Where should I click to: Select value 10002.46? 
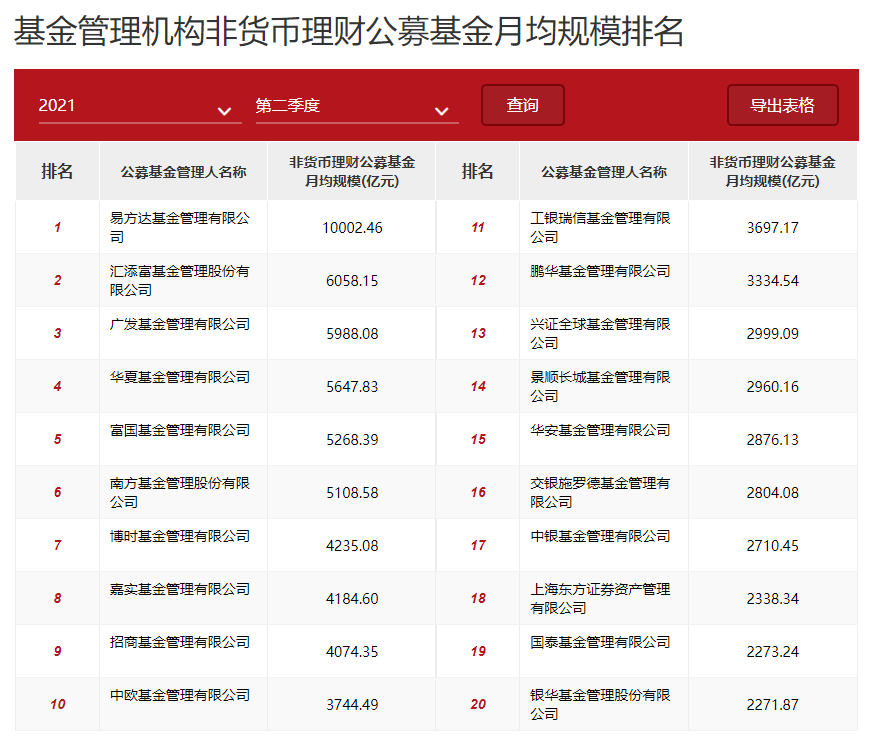pyautogui.click(x=352, y=228)
